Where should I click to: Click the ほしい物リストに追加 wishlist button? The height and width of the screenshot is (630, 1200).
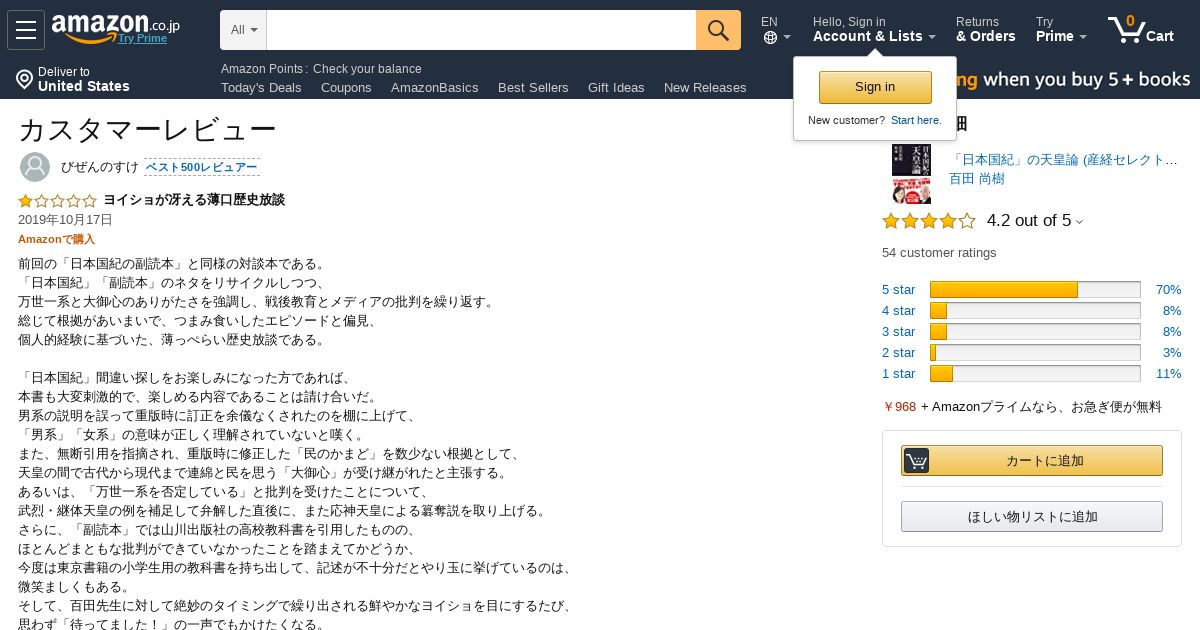click(x=1032, y=516)
